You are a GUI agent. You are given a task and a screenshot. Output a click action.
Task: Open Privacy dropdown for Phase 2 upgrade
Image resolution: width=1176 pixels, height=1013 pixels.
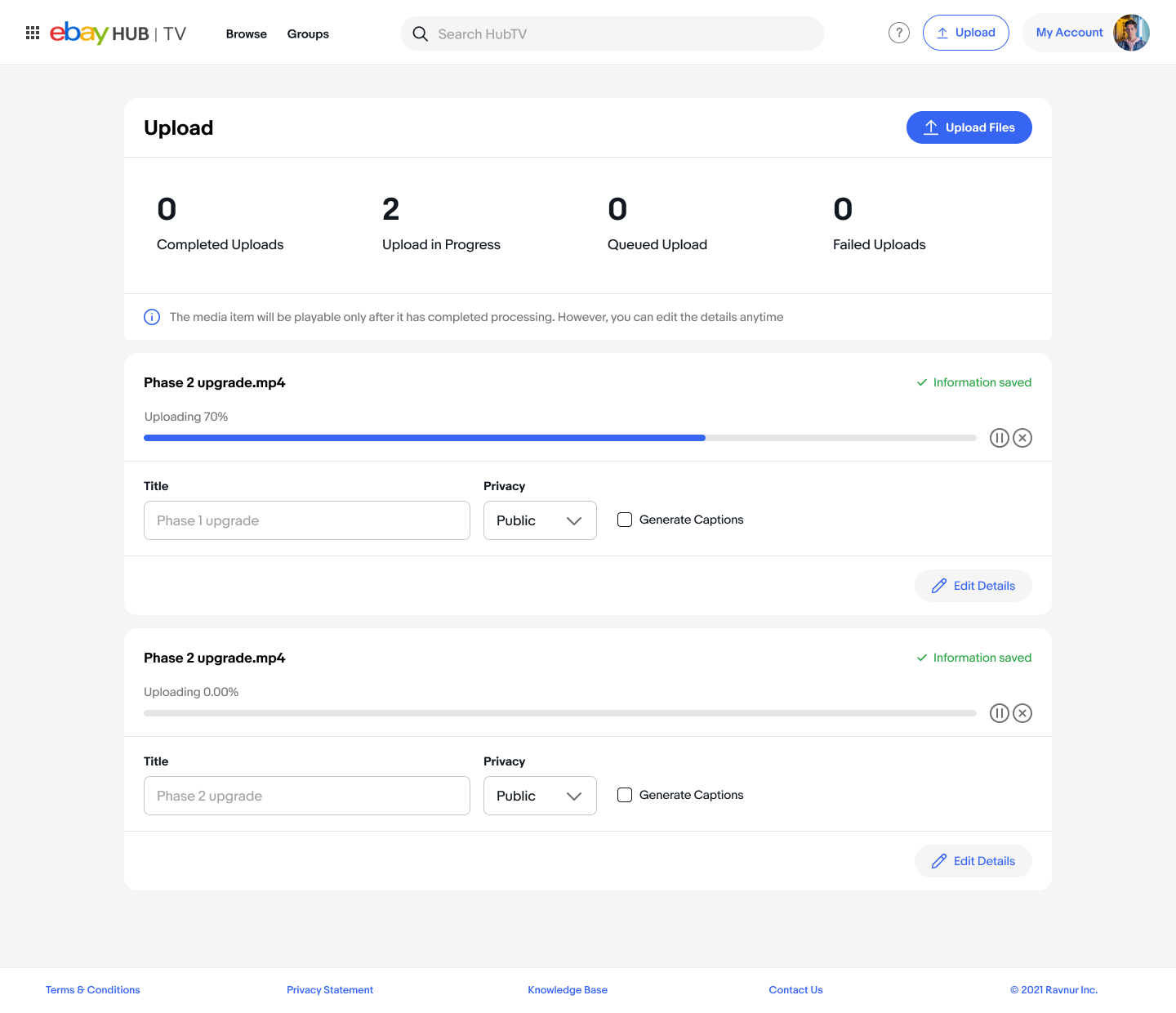540,796
